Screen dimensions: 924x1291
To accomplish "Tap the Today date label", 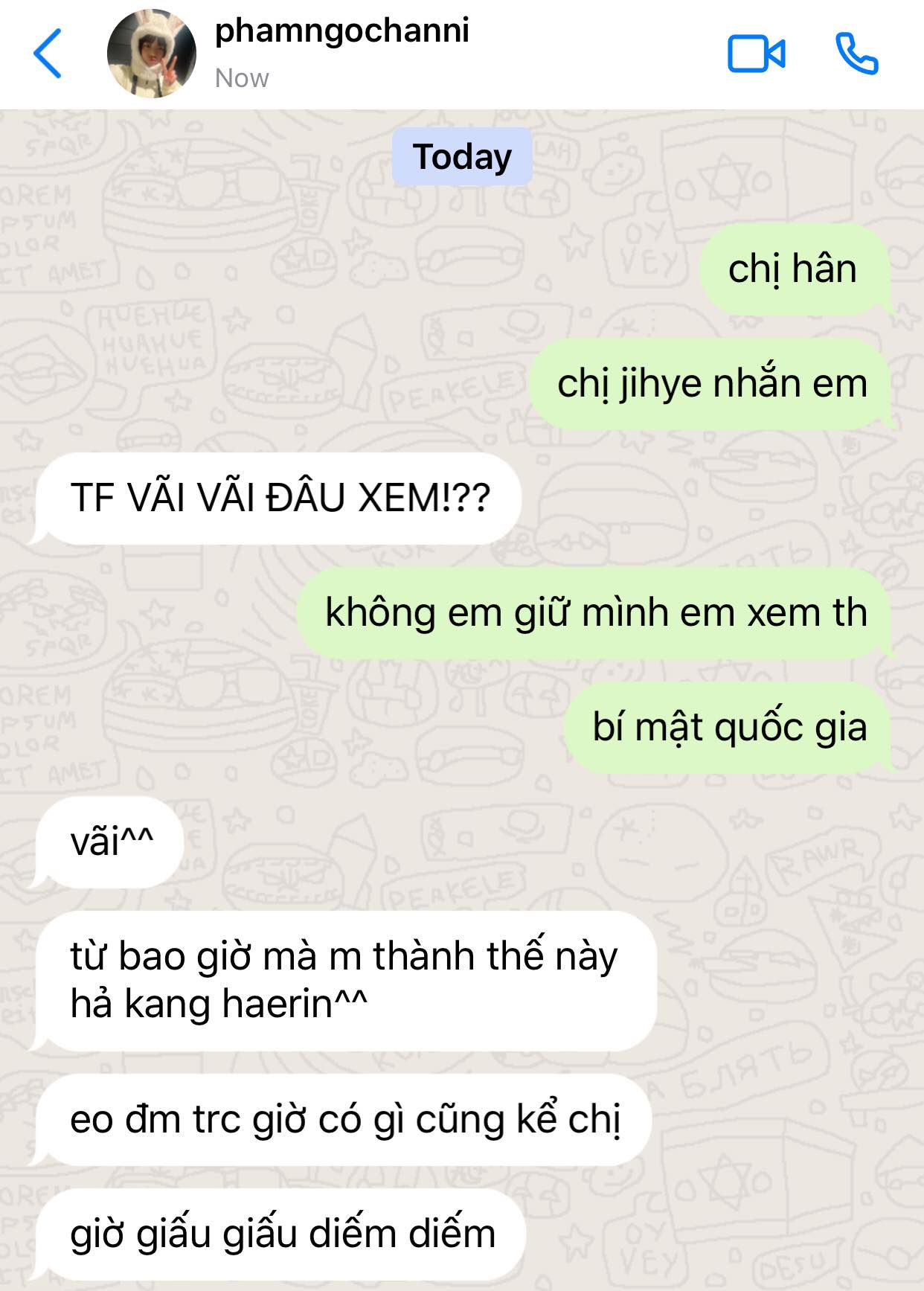I will pos(462,157).
